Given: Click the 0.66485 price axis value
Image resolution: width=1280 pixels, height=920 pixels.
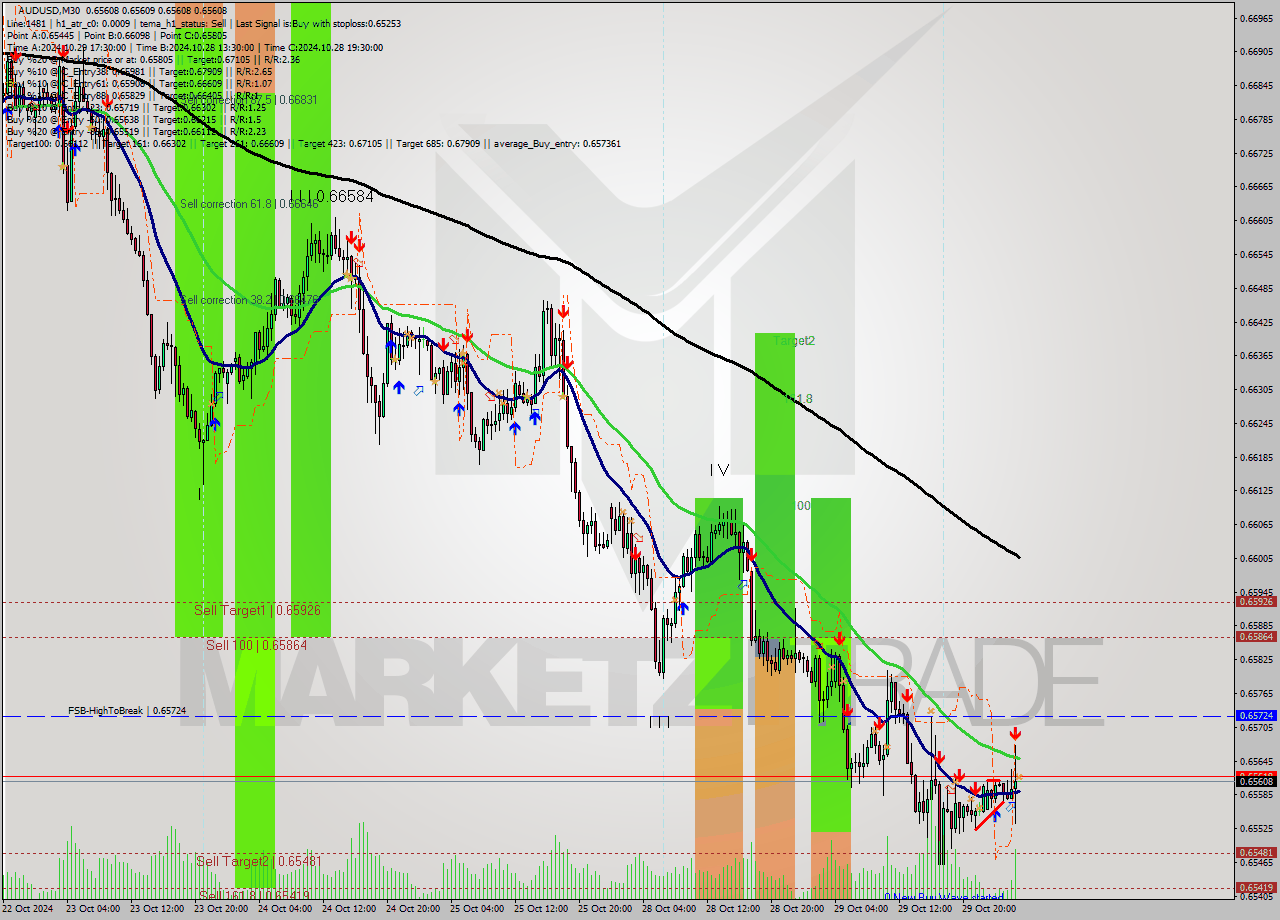Looking at the screenshot, I should coord(1256,289).
